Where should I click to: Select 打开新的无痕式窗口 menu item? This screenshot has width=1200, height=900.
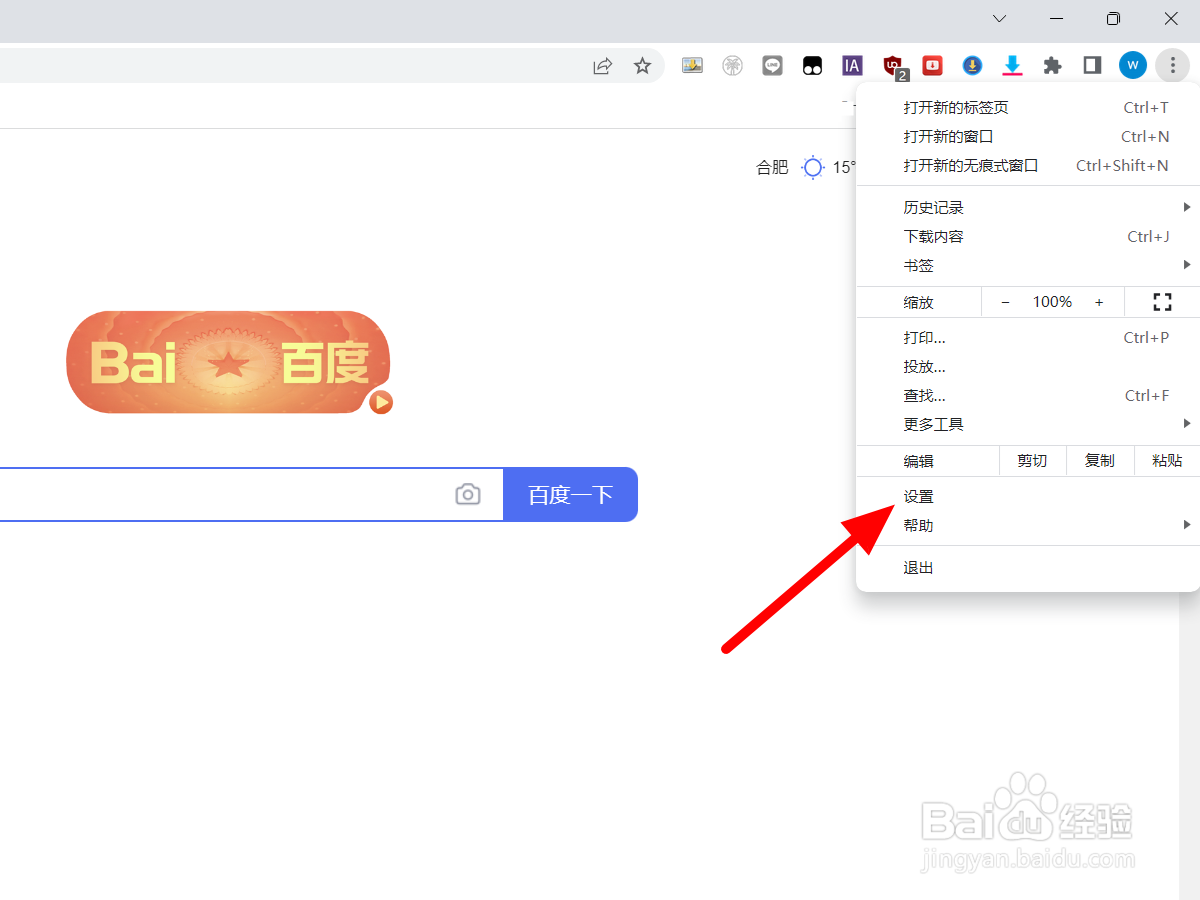pyautogui.click(x=1028, y=165)
